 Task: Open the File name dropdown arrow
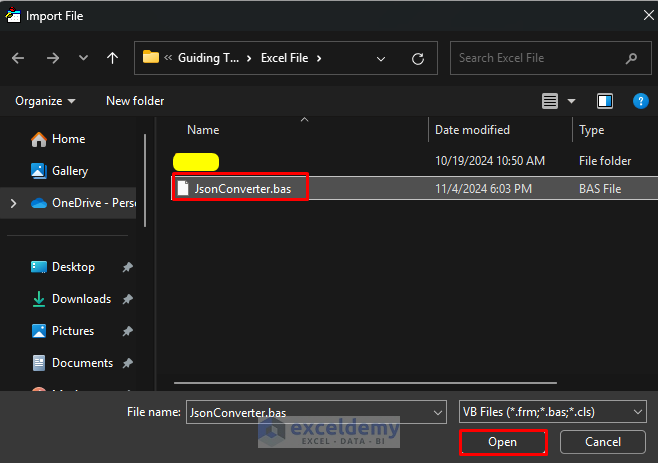coord(438,413)
